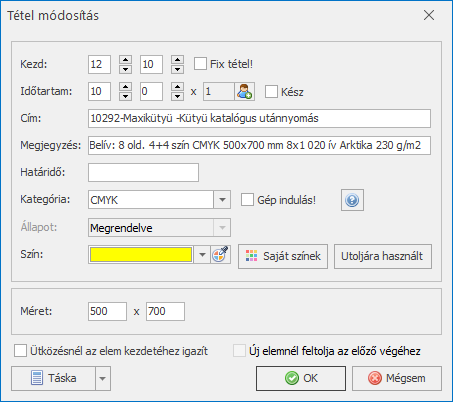Increase Időtartam hours using up arrow
The image size is (453, 402).
(x=125, y=87)
